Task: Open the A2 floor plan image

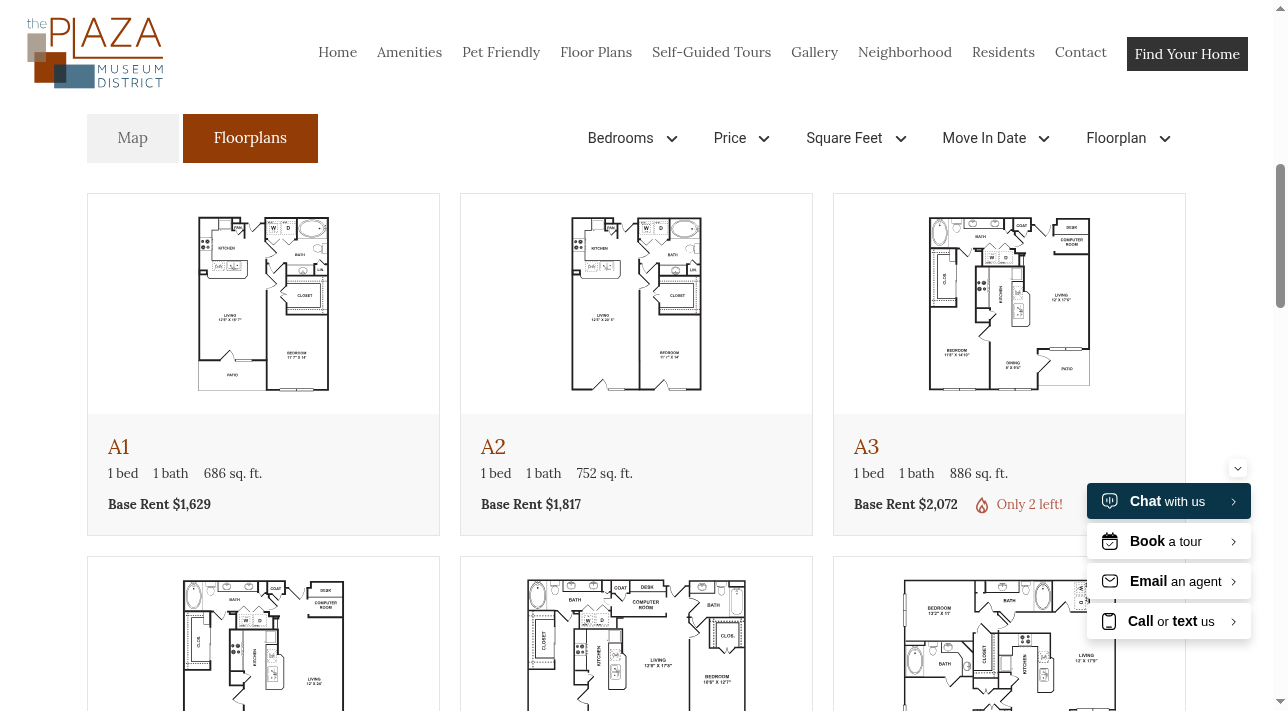Action: pos(636,304)
